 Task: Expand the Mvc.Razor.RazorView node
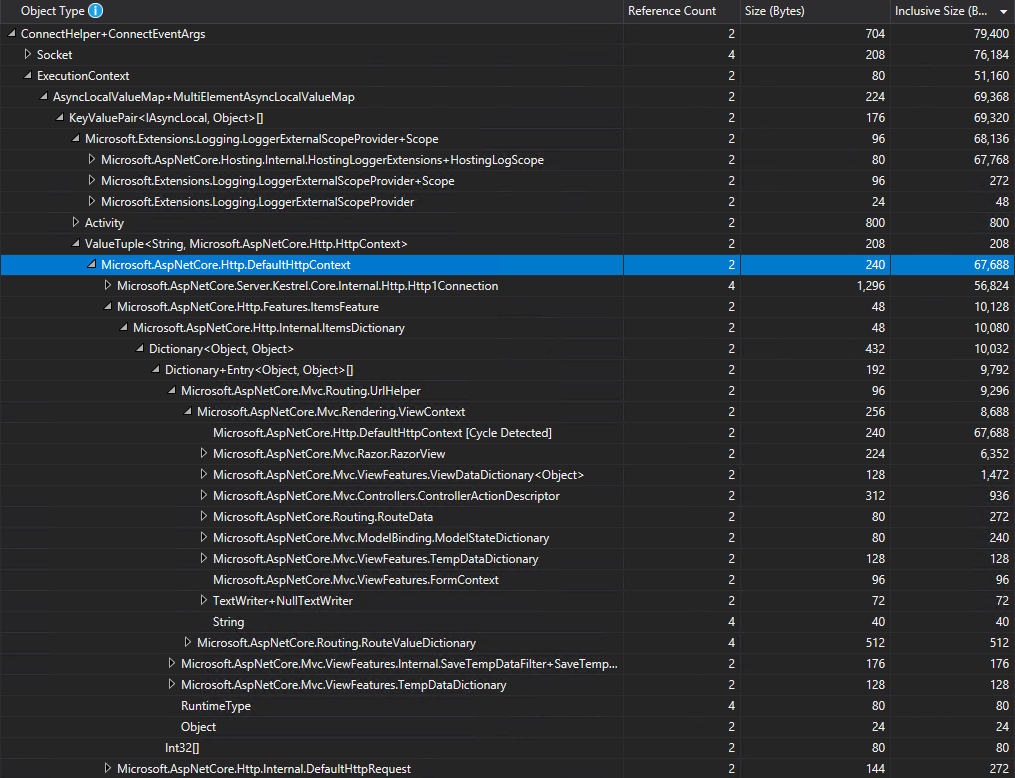[204, 453]
